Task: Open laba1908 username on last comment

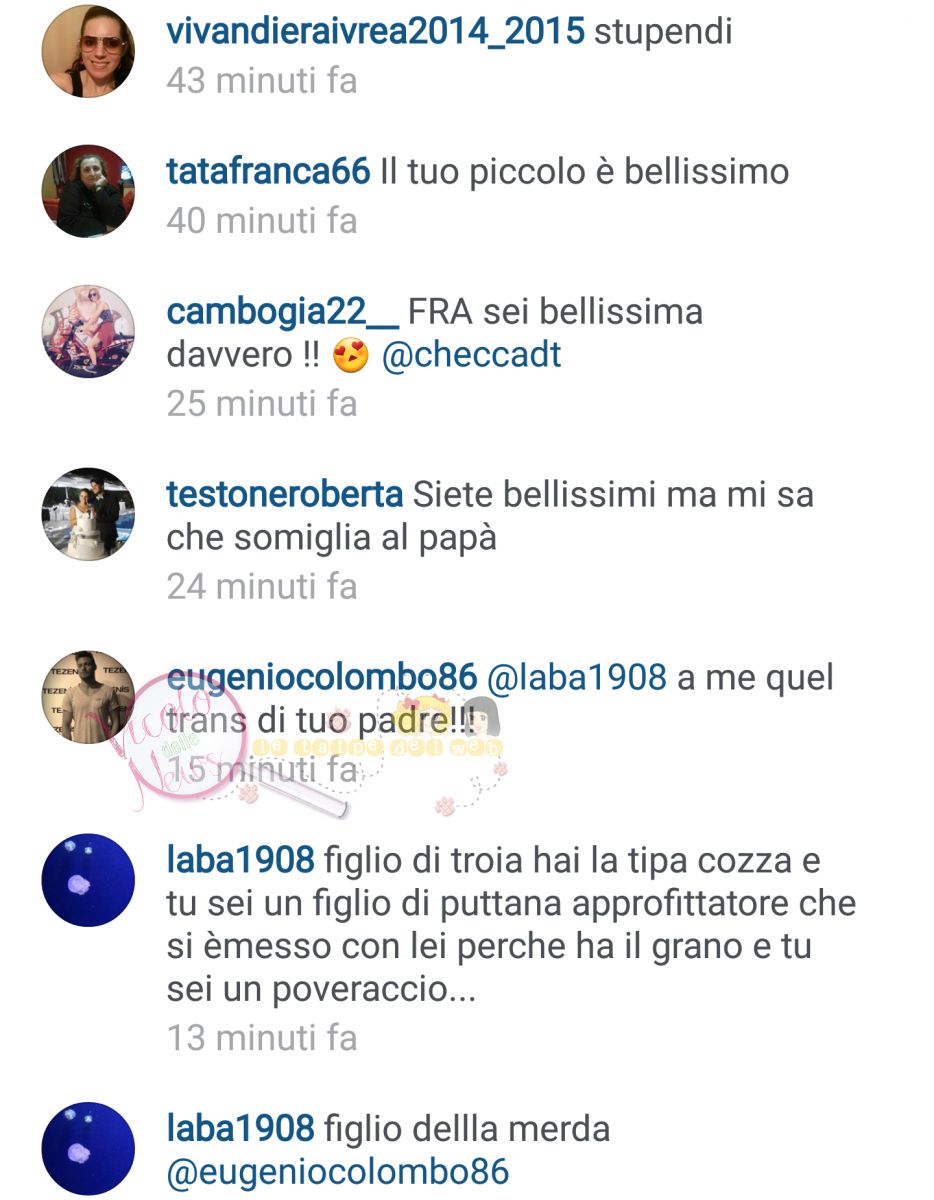Action: [x=240, y=1130]
